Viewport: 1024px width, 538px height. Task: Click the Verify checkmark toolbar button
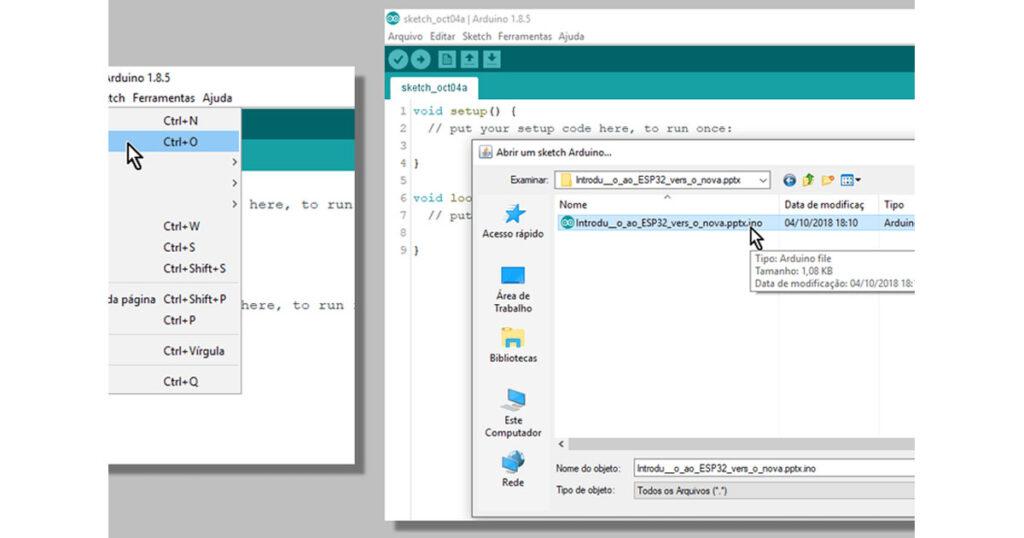(x=398, y=60)
